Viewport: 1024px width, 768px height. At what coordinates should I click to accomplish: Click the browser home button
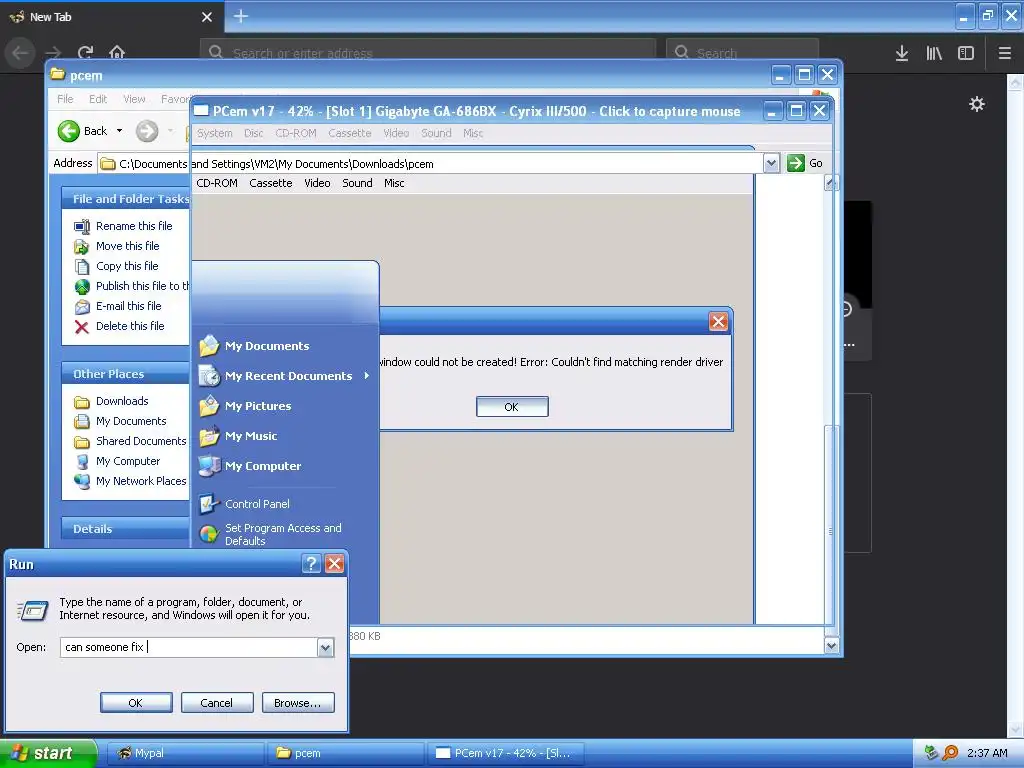(x=117, y=52)
